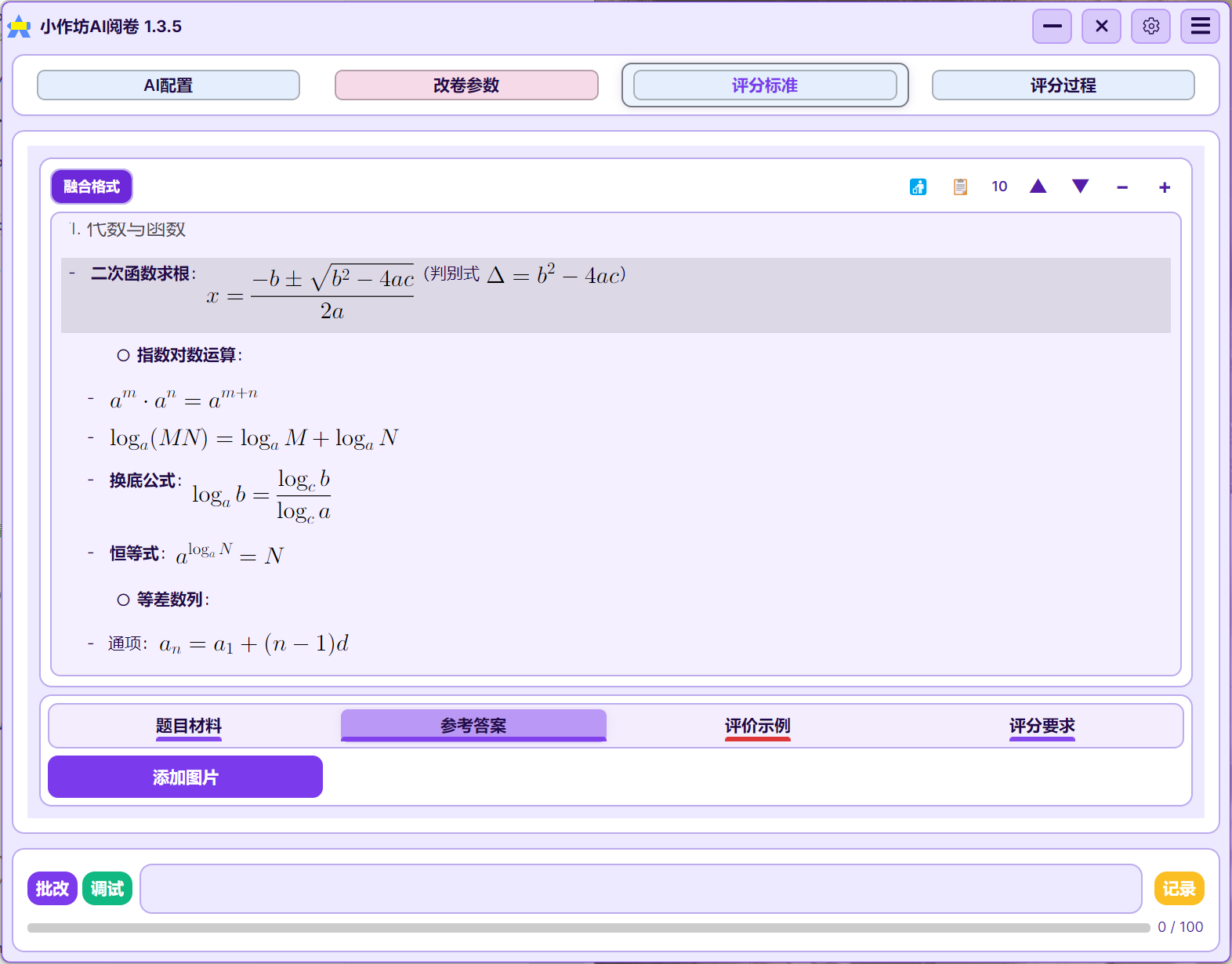The width and height of the screenshot is (1232, 964).
Task: Click the 添加图片 button
Action: click(185, 777)
